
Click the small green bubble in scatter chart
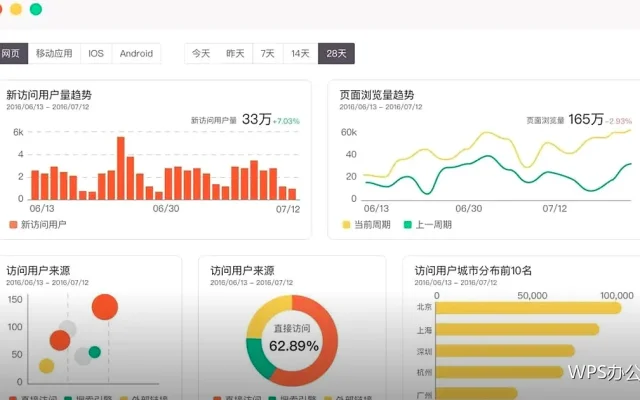click(x=95, y=352)
